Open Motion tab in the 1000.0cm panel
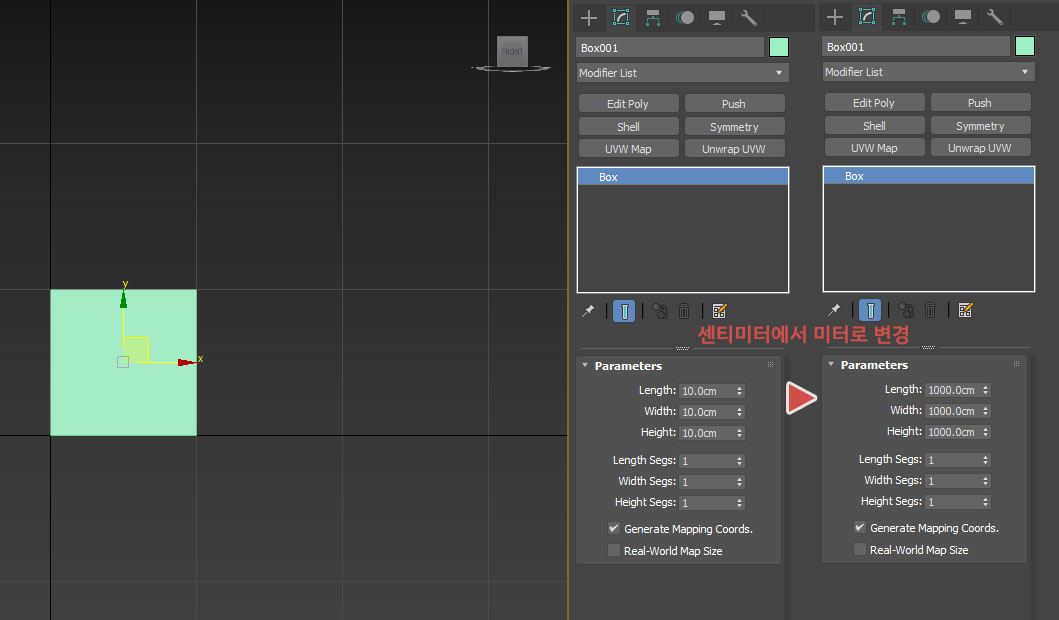The height and width of the screenshot is (620, 1059). pyautogui.click(x=931, y=17)
